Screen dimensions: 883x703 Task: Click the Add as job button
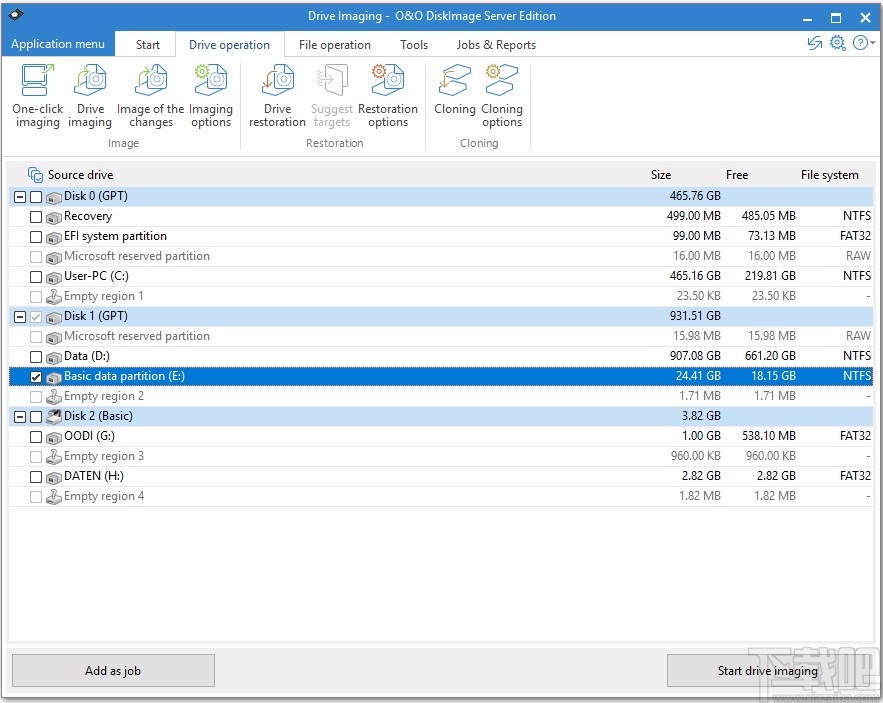(x=113, y=670)
